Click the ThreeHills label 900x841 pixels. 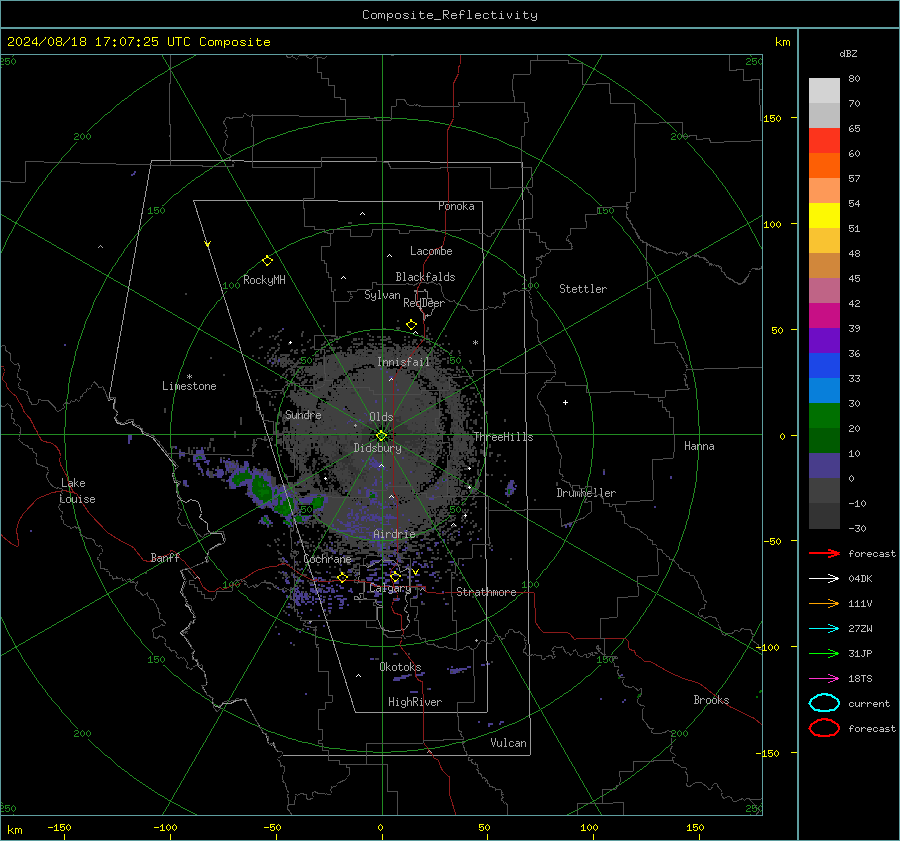point(503,437)
